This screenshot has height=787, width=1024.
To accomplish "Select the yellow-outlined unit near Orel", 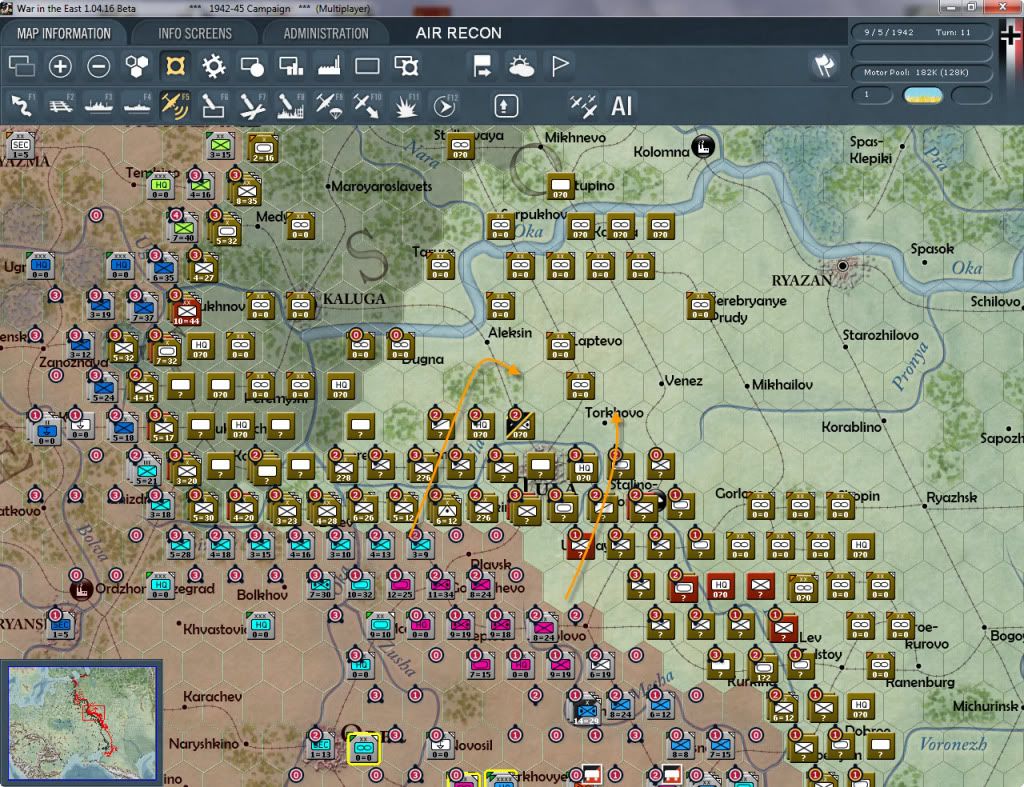I will click(364, 749).
